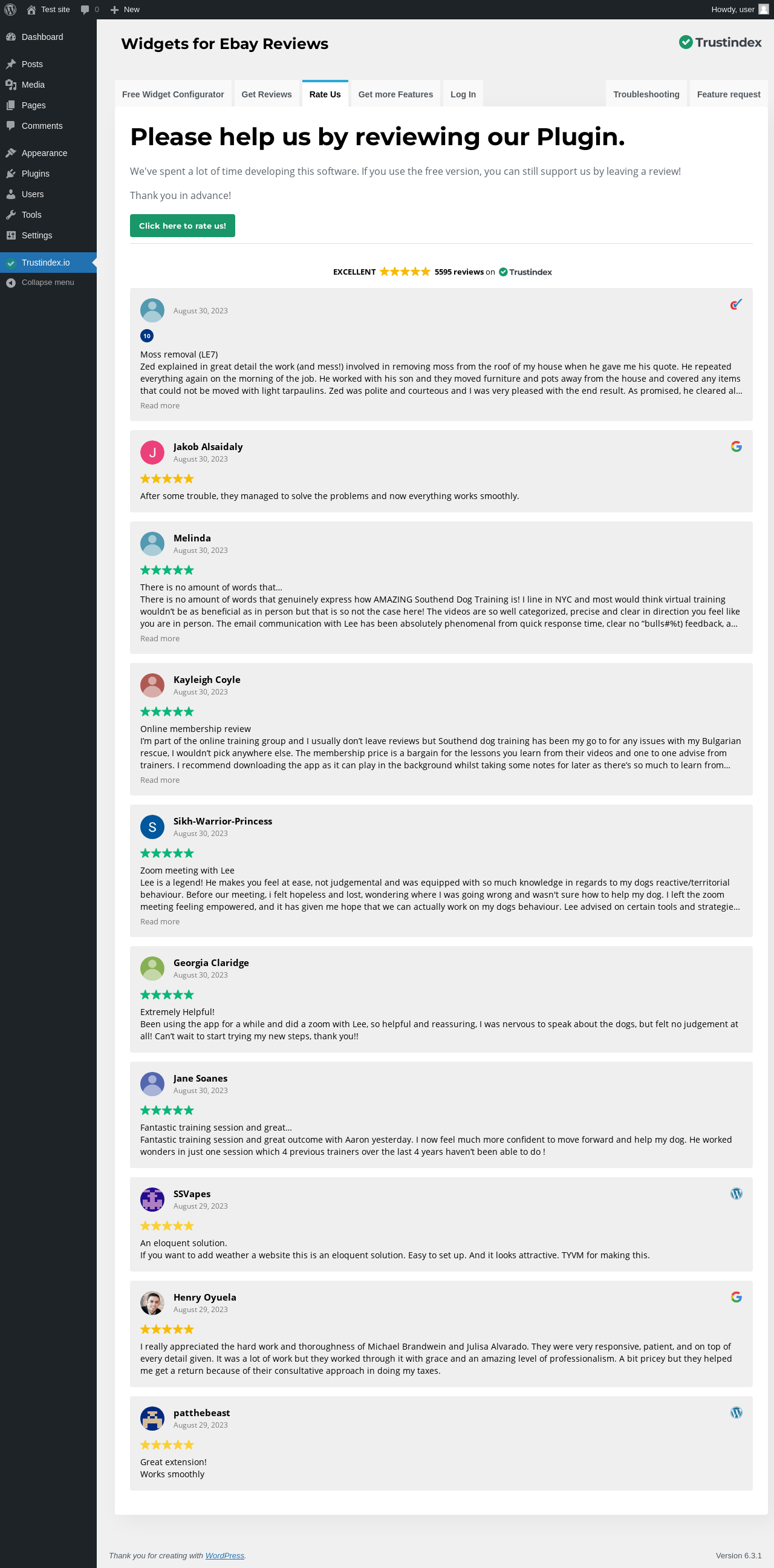The image size is (774, 1568).
Task: Click the Dashboard sidebar icon
Action: point(10,37)
